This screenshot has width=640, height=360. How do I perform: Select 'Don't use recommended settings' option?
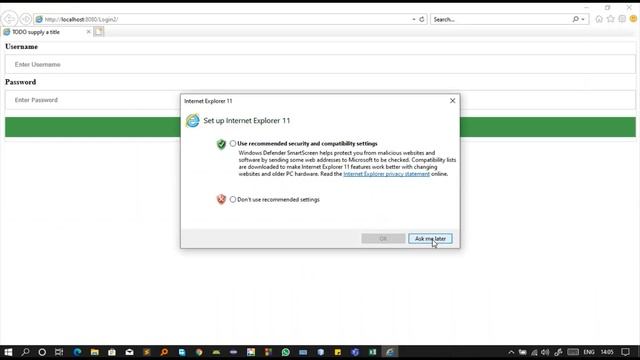coord(233,200)
